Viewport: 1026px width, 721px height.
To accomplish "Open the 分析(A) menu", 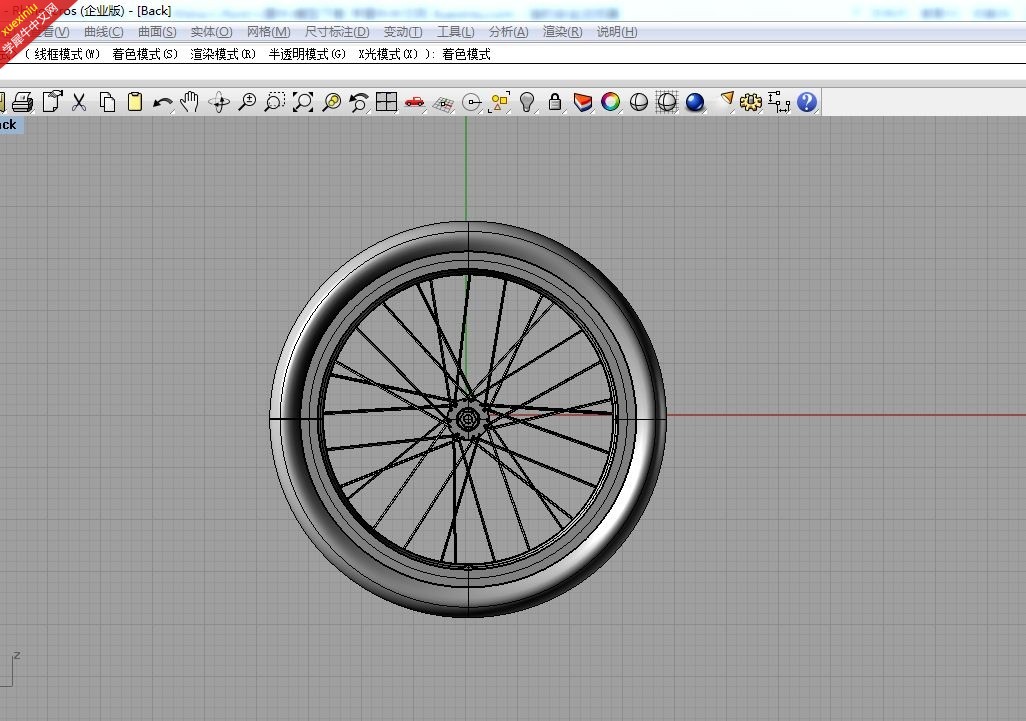I will coord(508,31).
